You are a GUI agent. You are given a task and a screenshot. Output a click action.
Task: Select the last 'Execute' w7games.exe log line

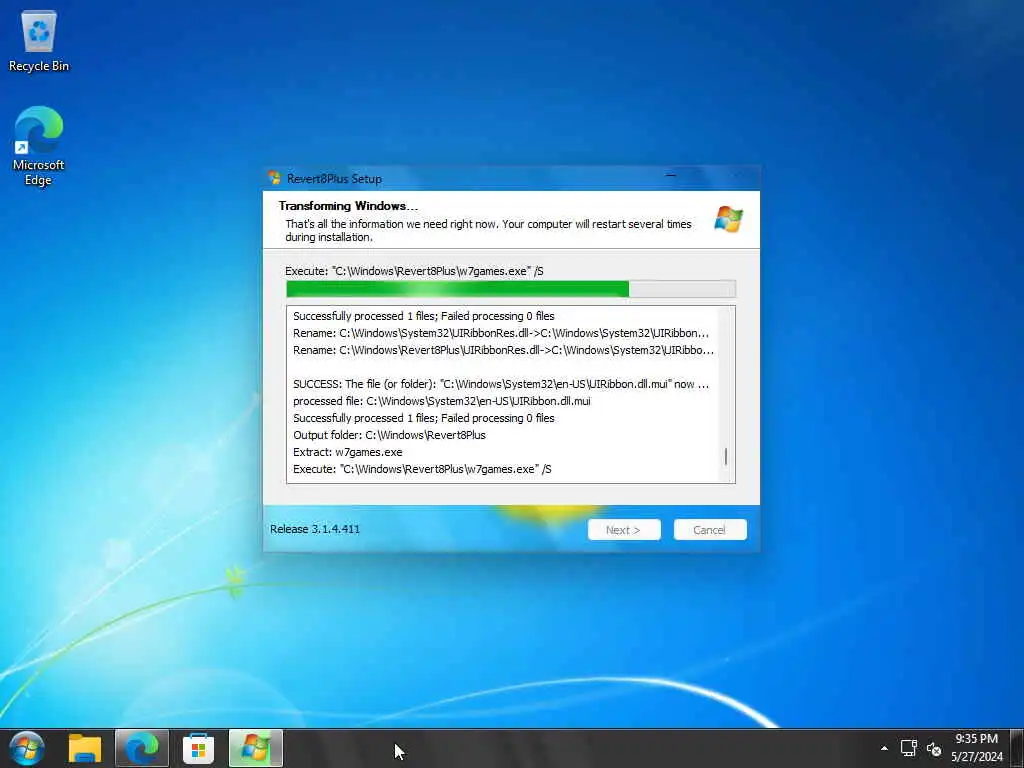tap(422, 469)
